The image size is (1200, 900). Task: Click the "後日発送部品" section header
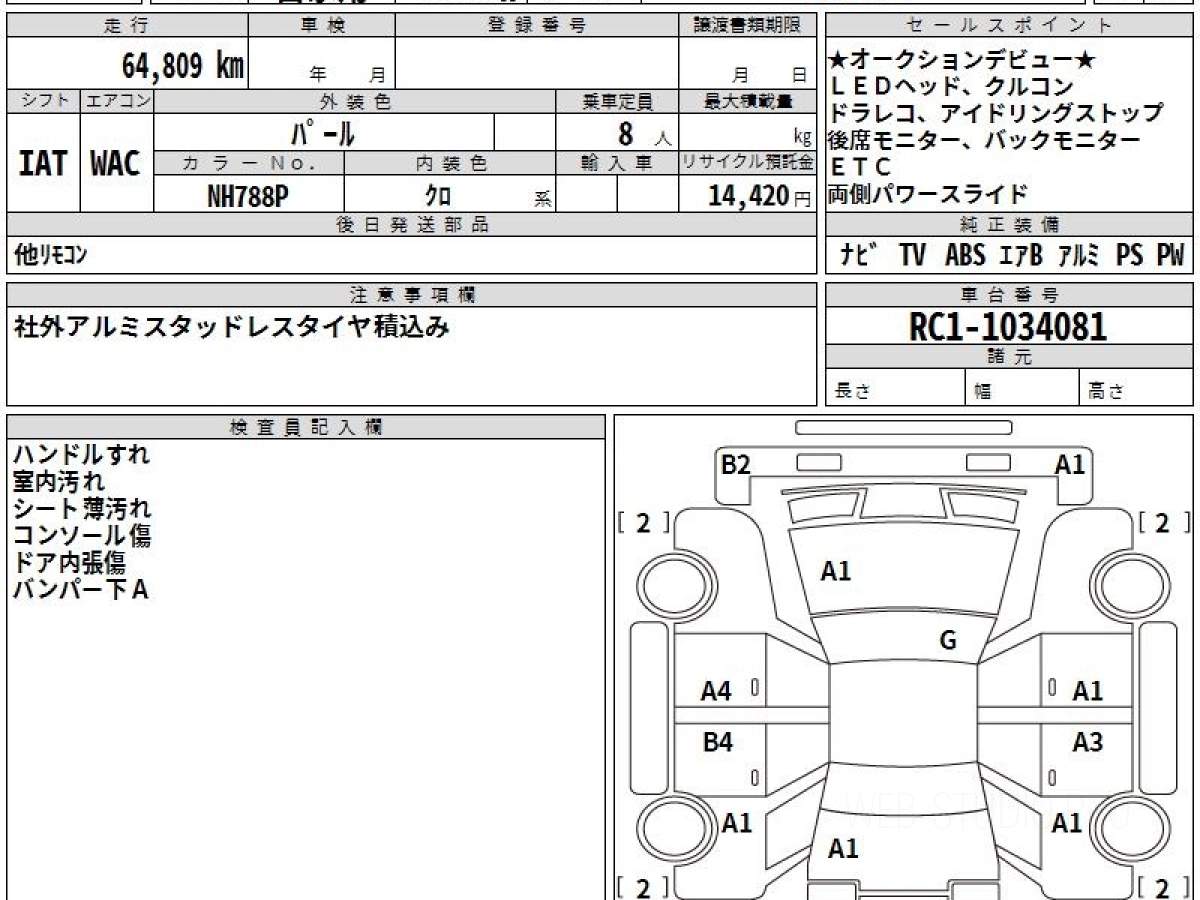point(412,224)
